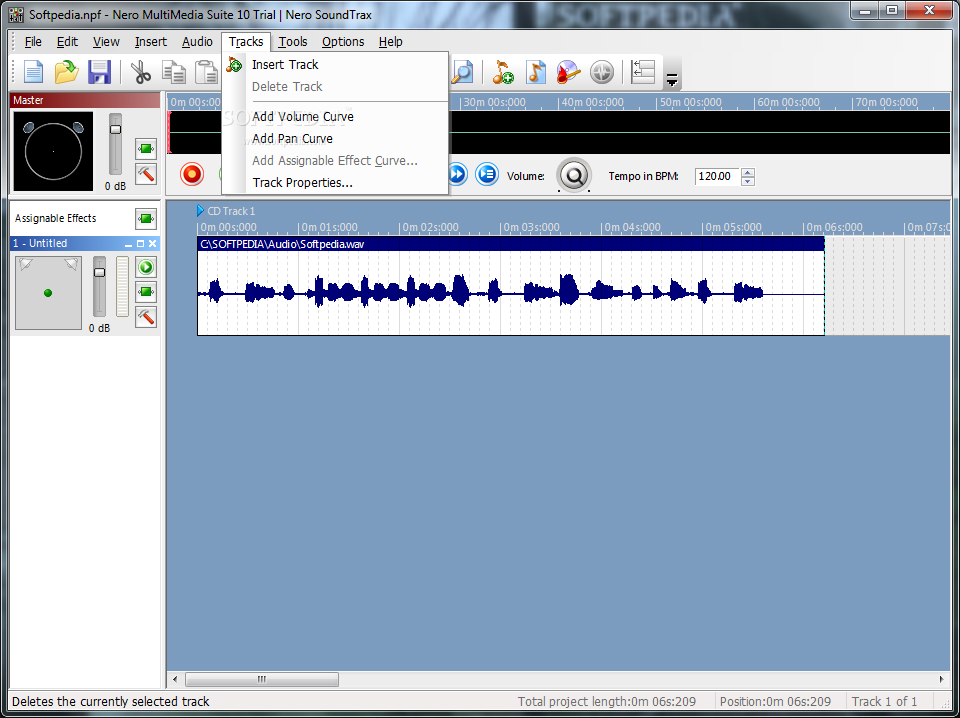Close the 1 - Untitled track panel

coord(152,244)
